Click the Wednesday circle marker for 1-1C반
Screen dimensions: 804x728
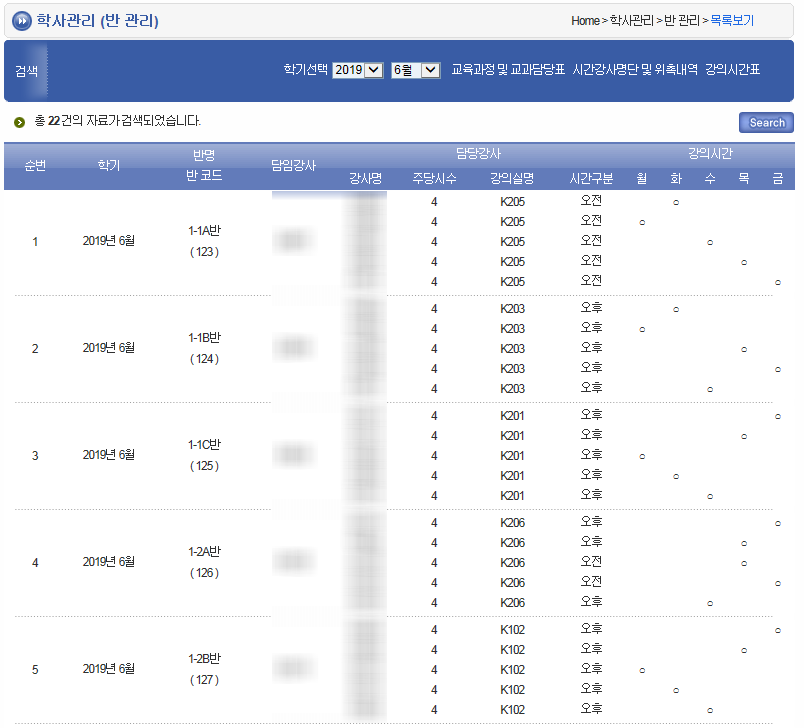coord(710,496)
